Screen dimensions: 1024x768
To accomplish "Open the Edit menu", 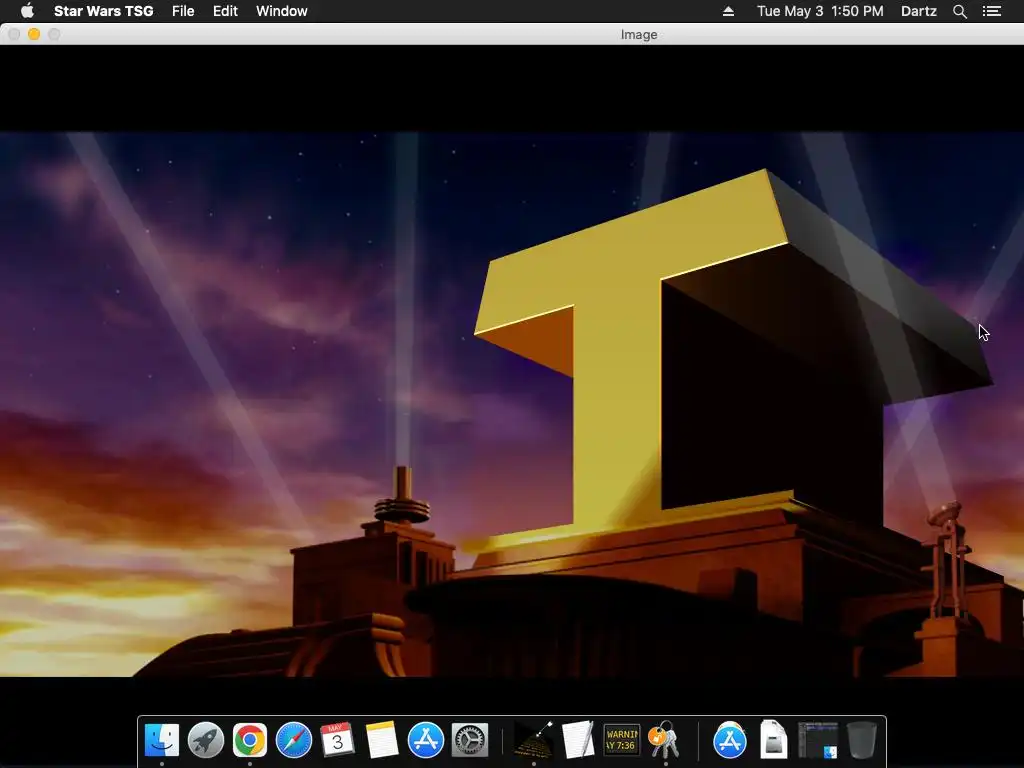I will (225, 11).
